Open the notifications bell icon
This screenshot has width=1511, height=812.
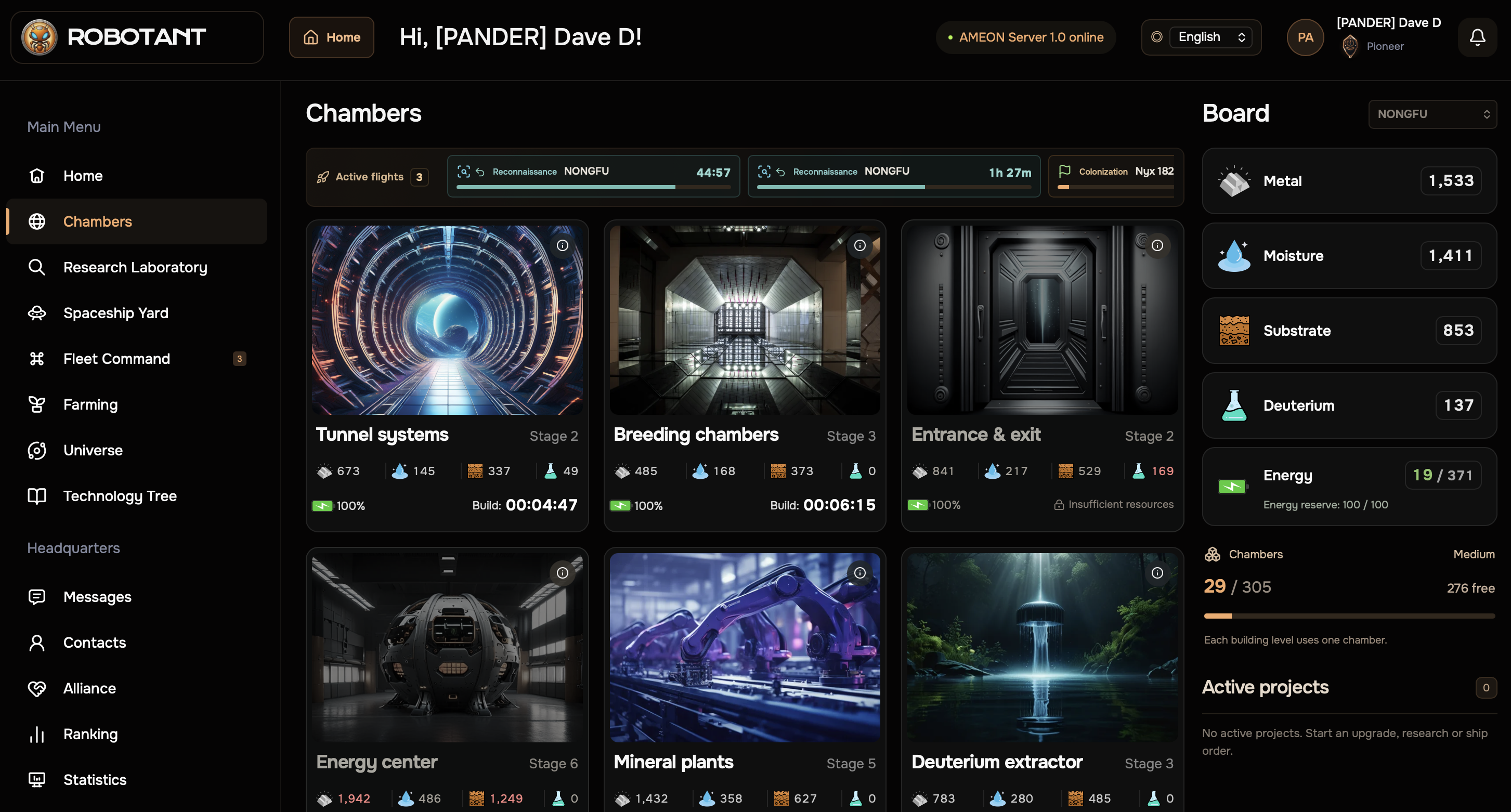[1477, 37]
